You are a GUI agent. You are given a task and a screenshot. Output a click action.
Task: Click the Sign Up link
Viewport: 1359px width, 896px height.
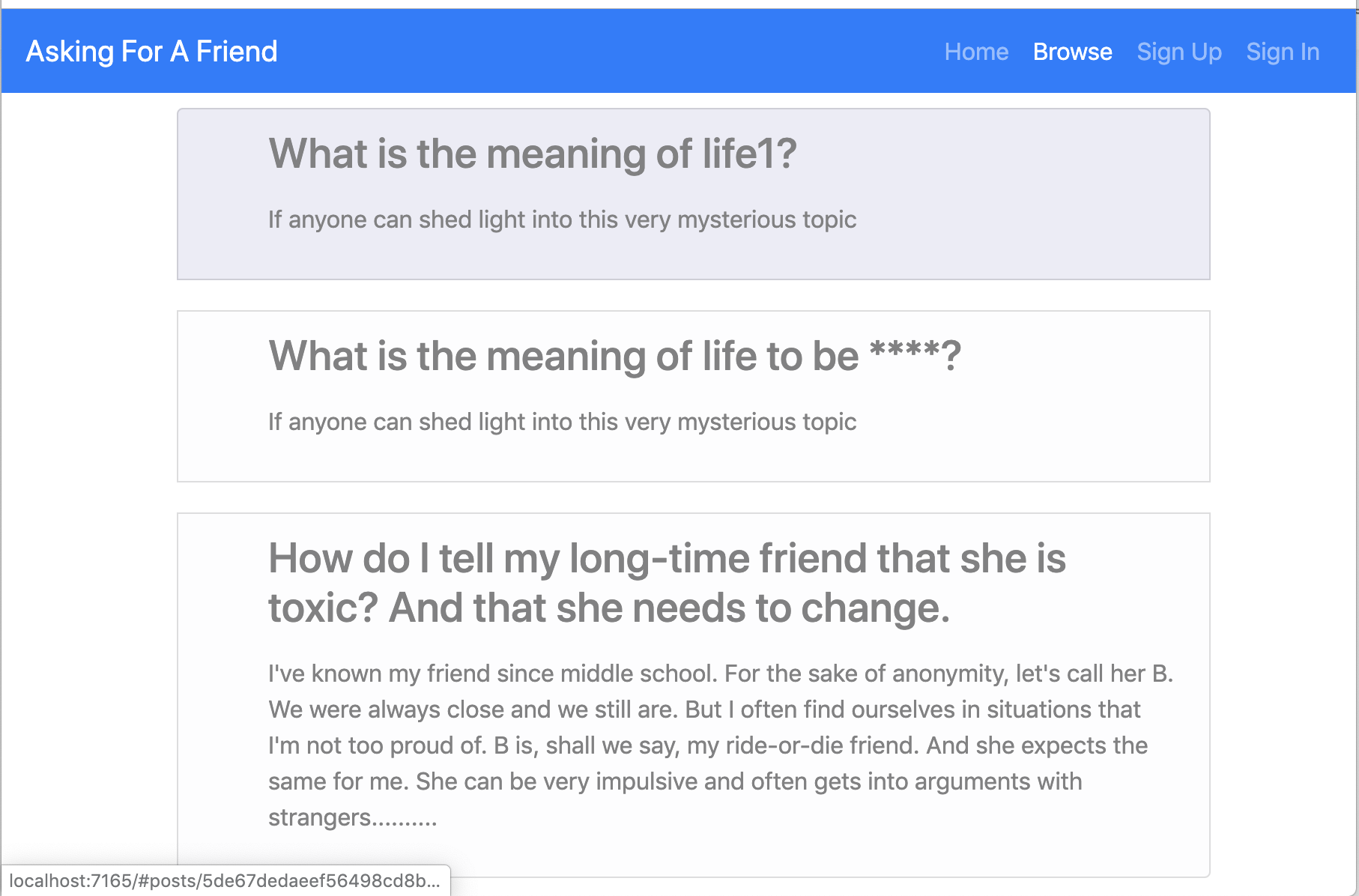pyautogui.click(x=1178, y=51)
